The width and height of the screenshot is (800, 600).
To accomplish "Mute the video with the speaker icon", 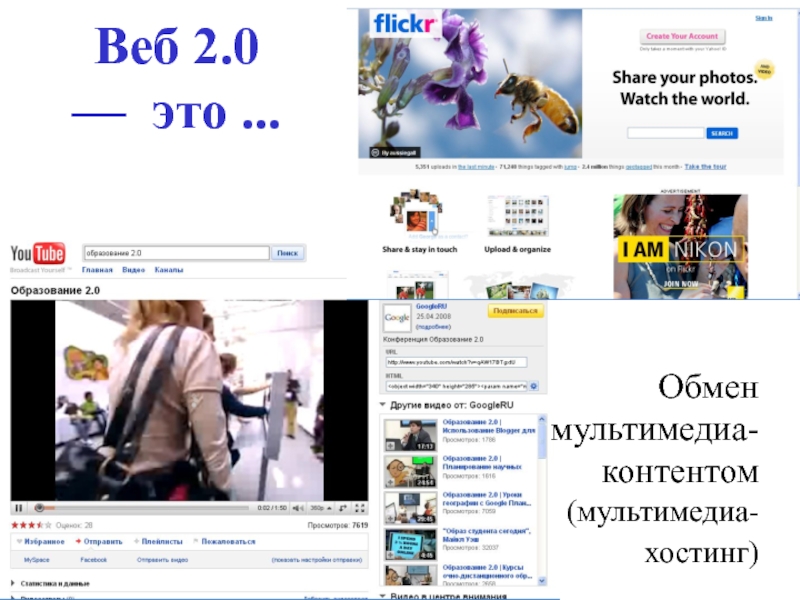I will [298, 508].
